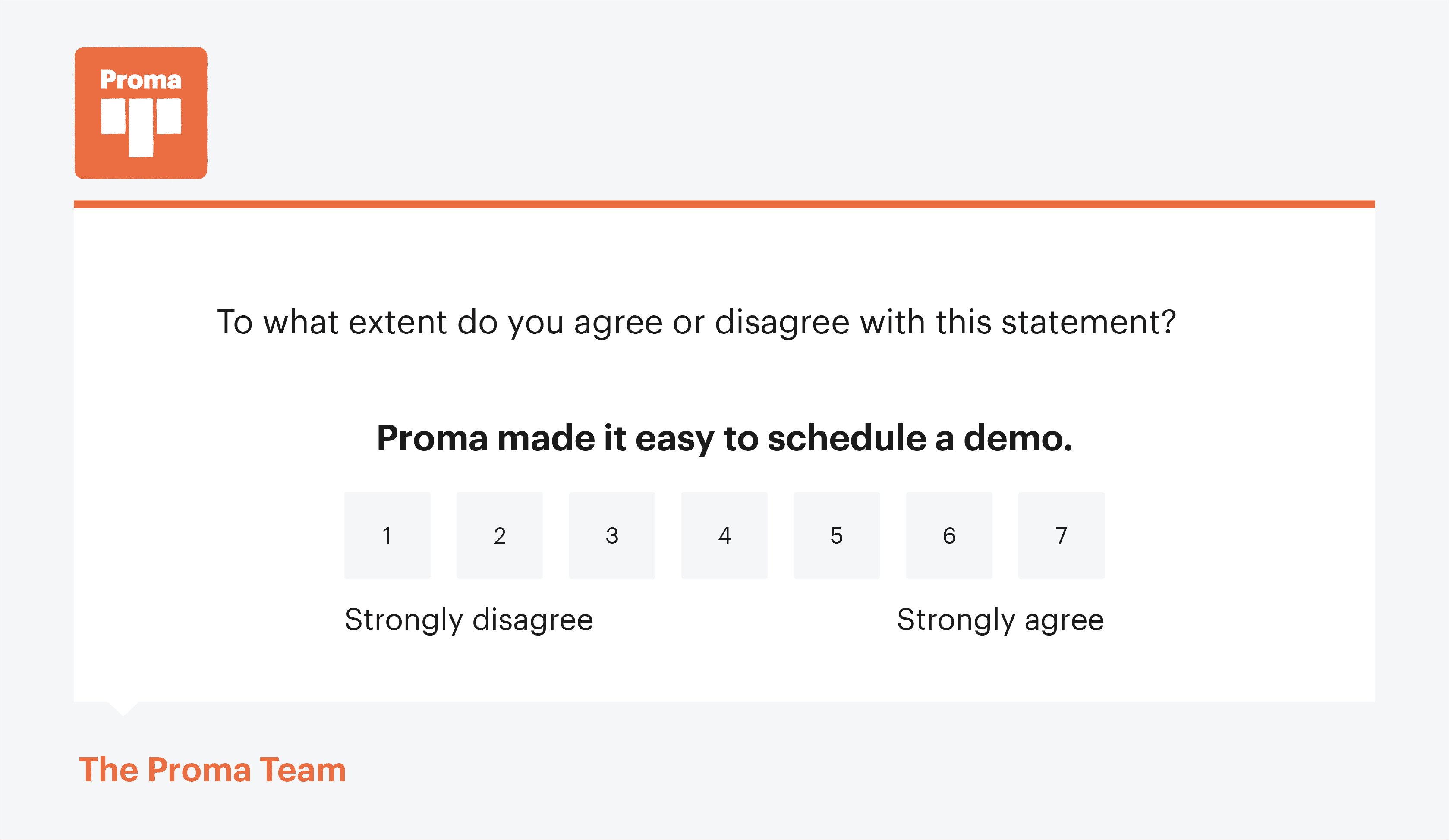Choose the highest rating of 7
Screen dimensions: 1449x840
tap(1062, 536)
